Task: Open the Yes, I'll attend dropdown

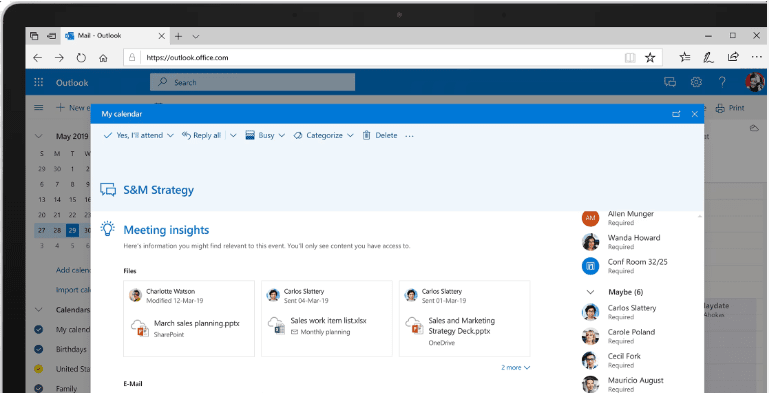Action: 170,135
